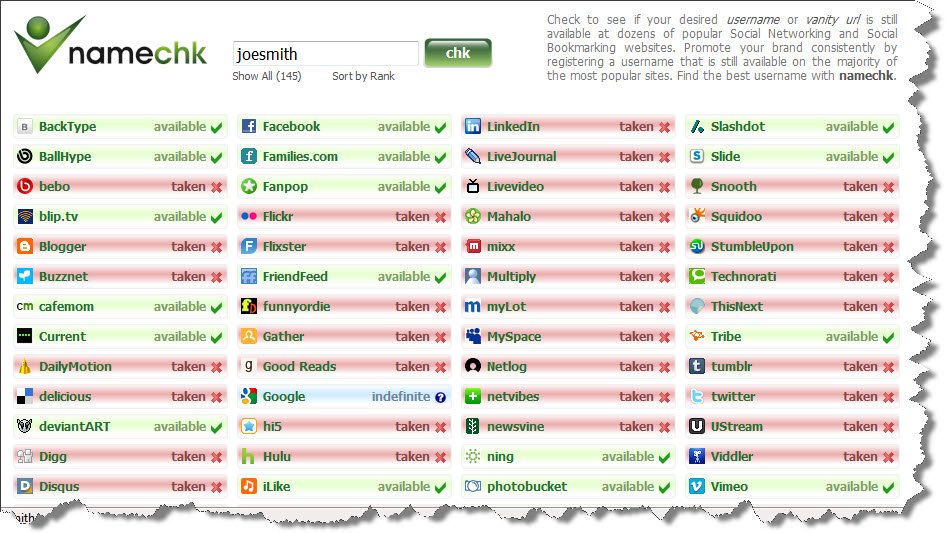Image resolution: width=946 pixels, height=533 pixels.
Task: Click the red X next to Digg
Action: pyautogui.click(x=217, y=457)
